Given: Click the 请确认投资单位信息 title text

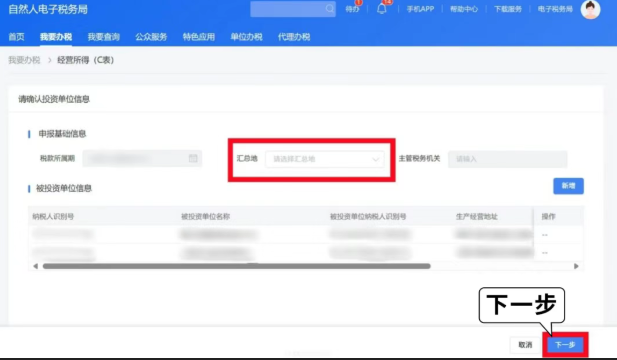Looking at the screenshot, I should pyautogui.click(x=54, y=99).
